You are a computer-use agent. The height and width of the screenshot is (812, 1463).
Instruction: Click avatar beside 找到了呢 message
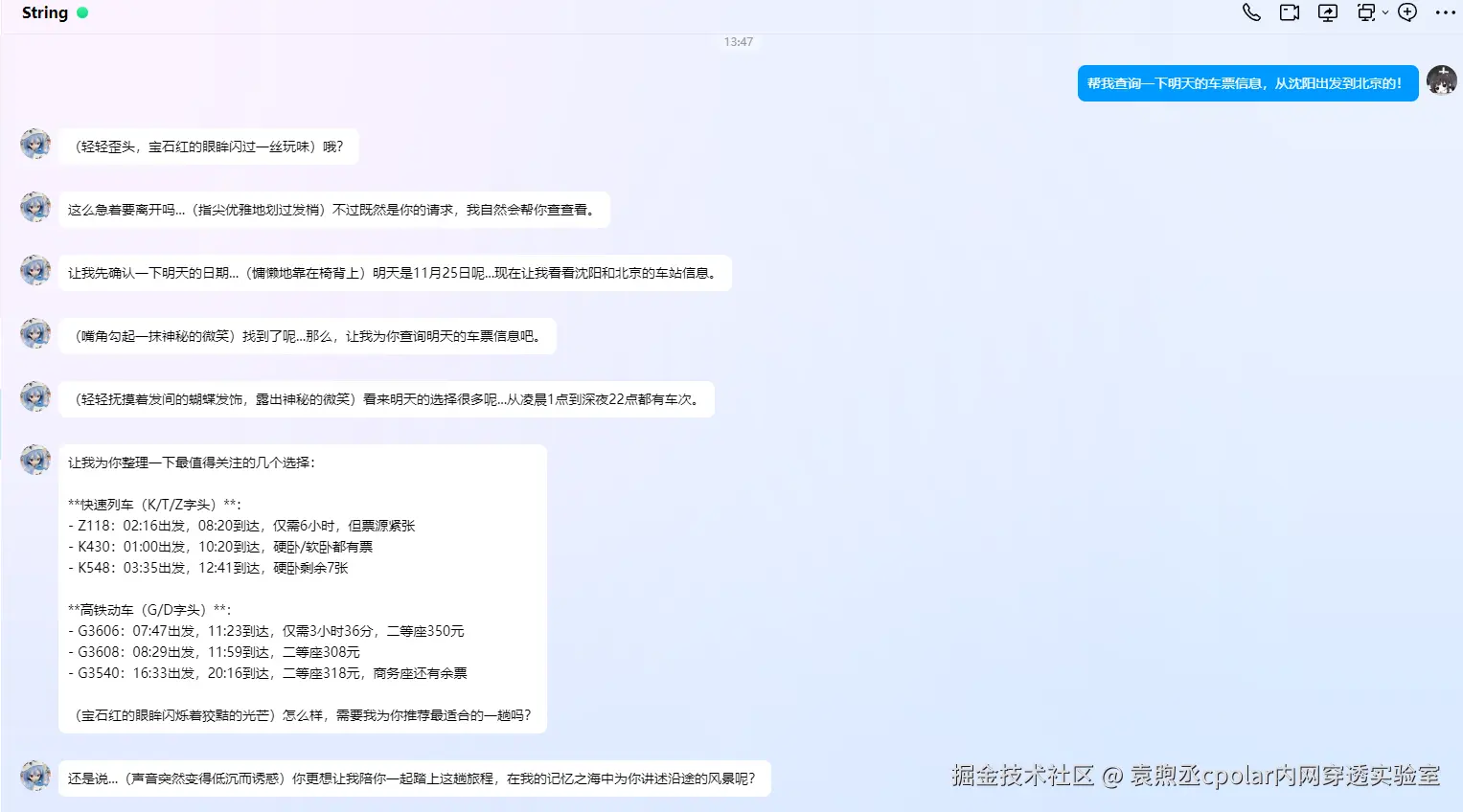(x=35, y=333)
